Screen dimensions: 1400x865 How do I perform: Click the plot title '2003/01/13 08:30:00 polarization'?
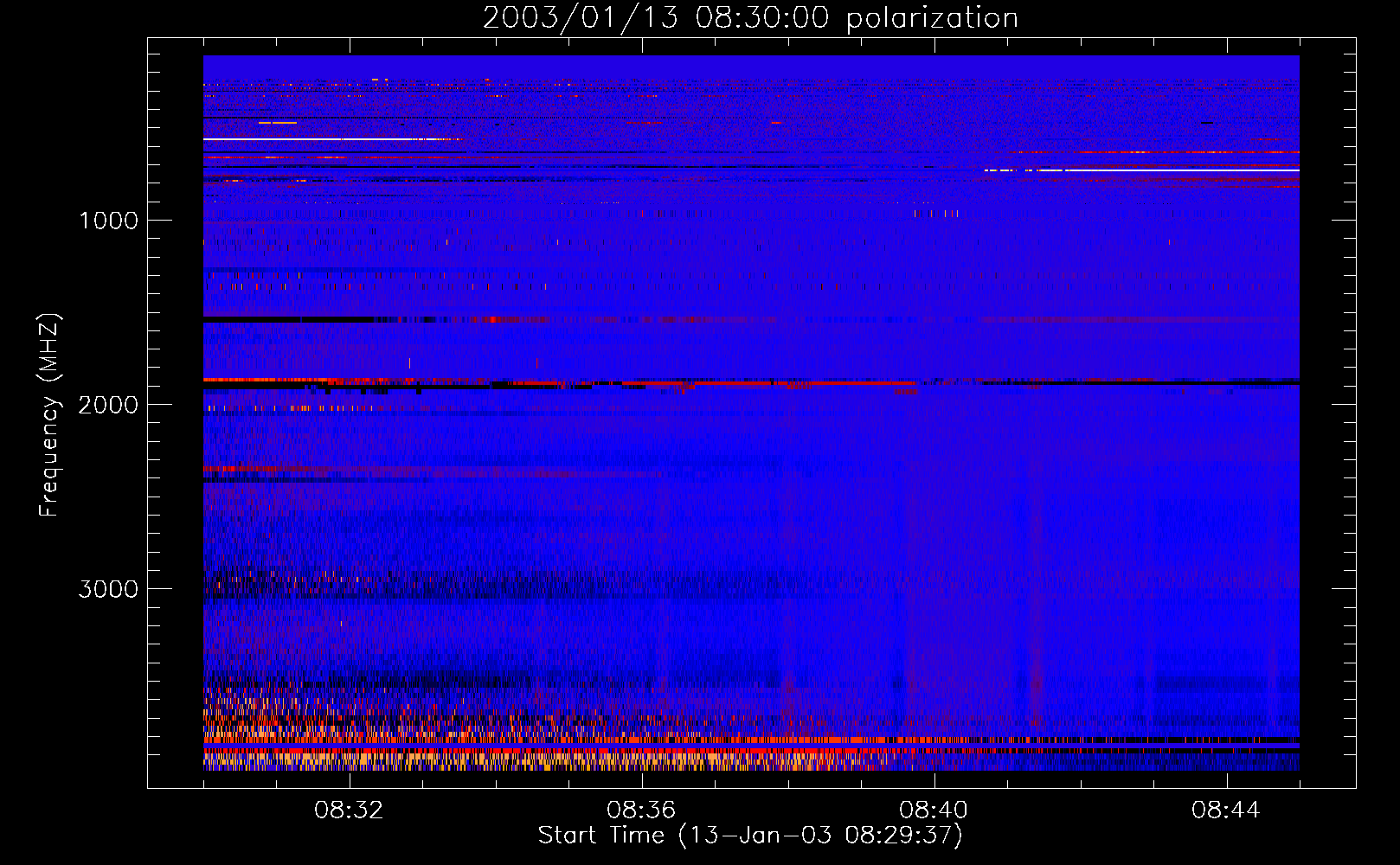point(750,18)
